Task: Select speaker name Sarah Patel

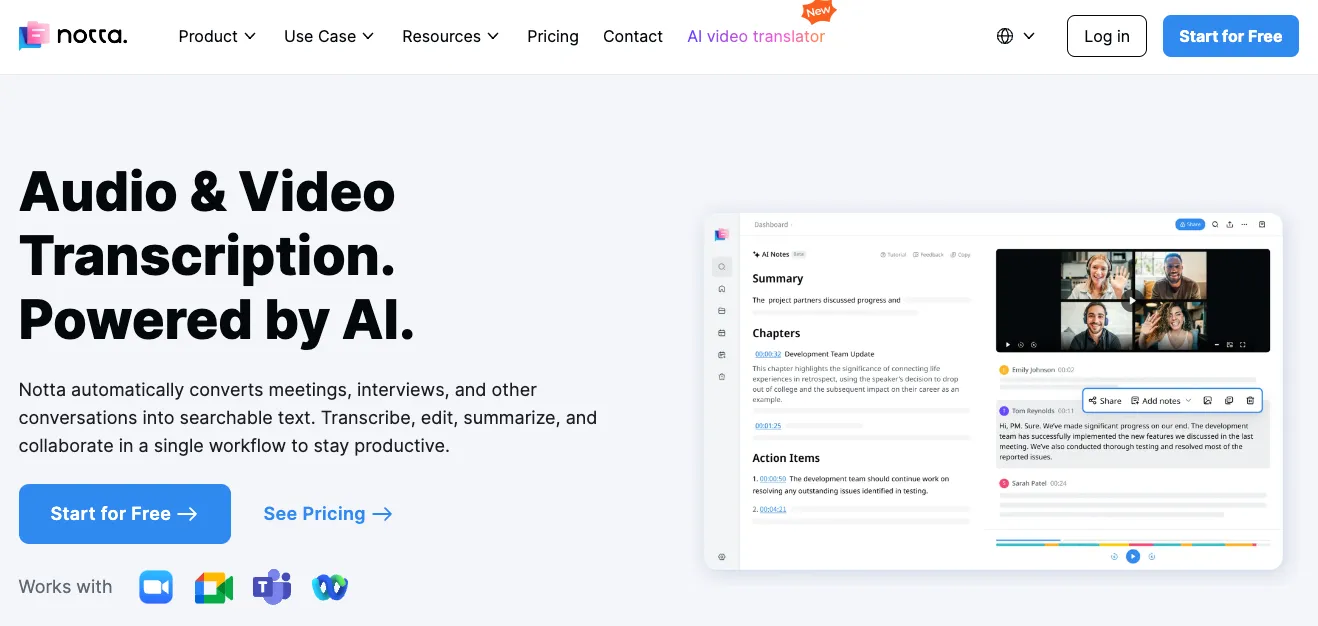Action: point(1027,483)
